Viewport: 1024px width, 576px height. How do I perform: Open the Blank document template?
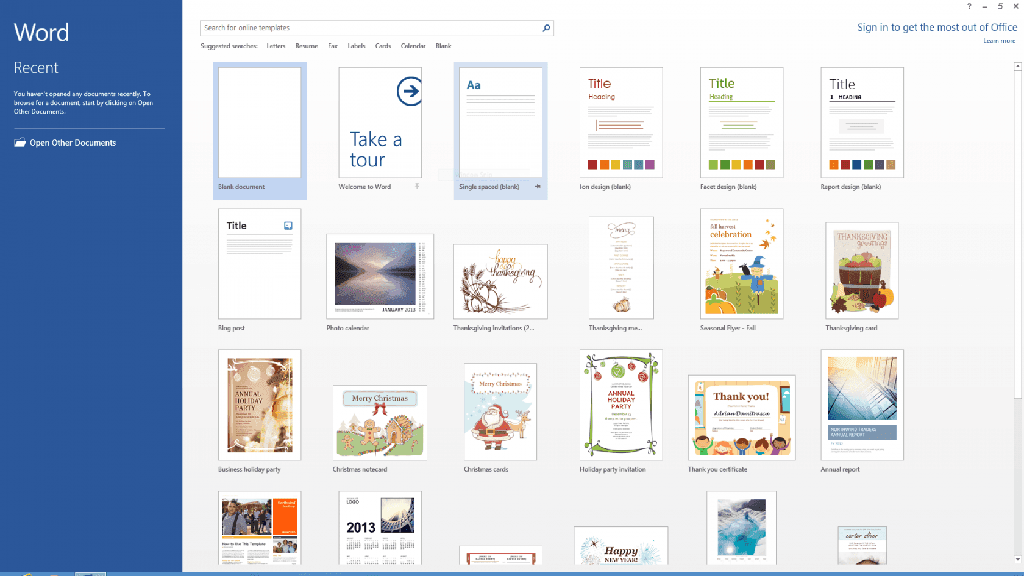point(259,122)
